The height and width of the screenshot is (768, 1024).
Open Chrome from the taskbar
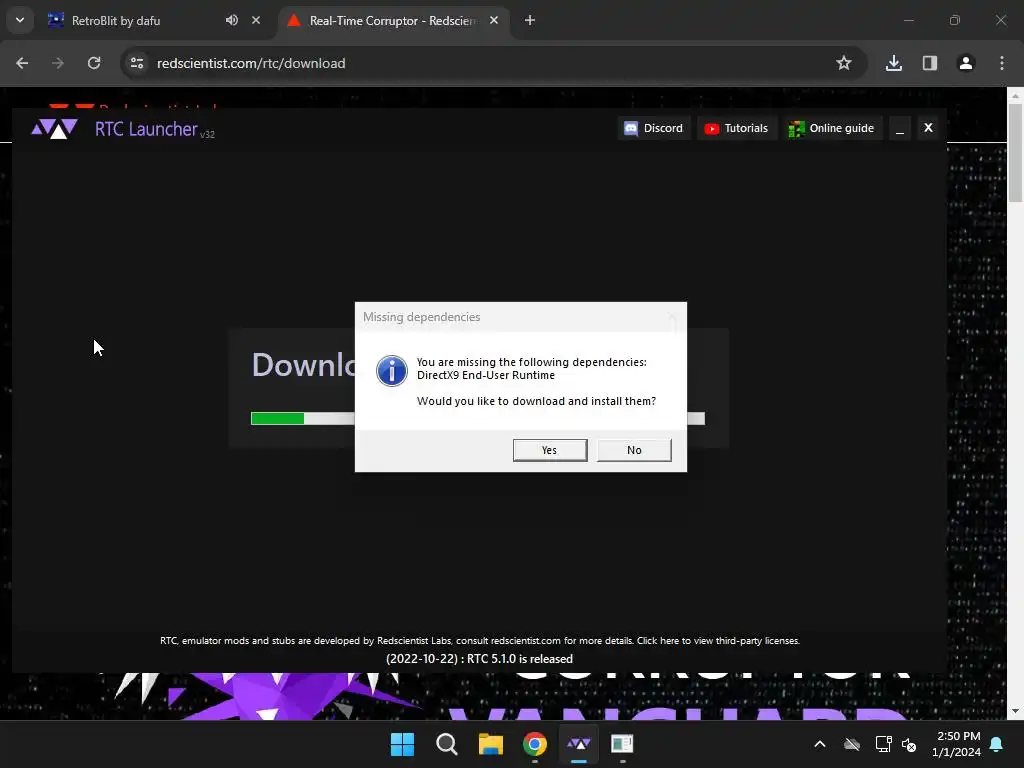535,744
